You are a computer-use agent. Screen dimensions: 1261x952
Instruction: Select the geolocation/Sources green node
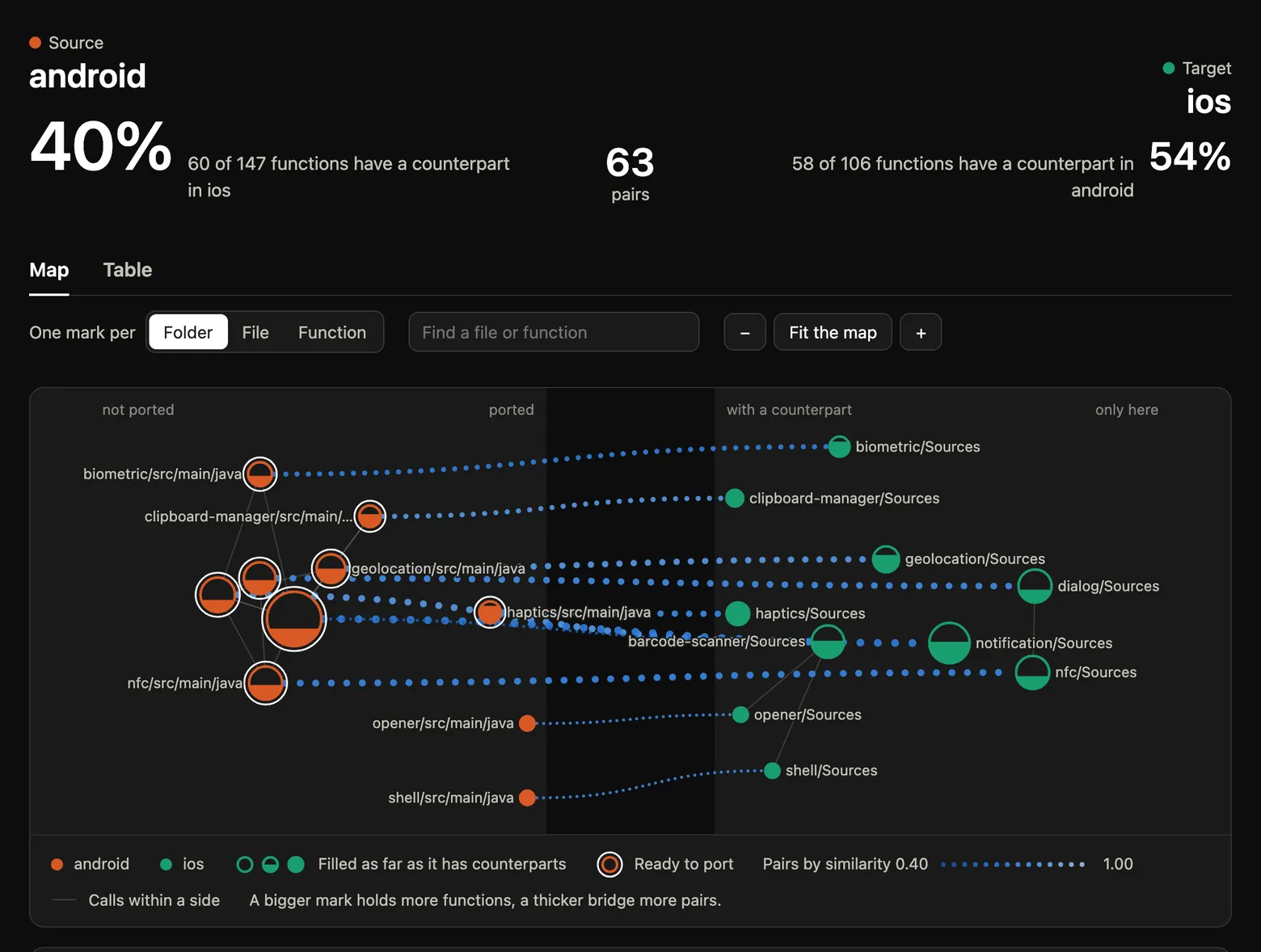click(886, 559)
